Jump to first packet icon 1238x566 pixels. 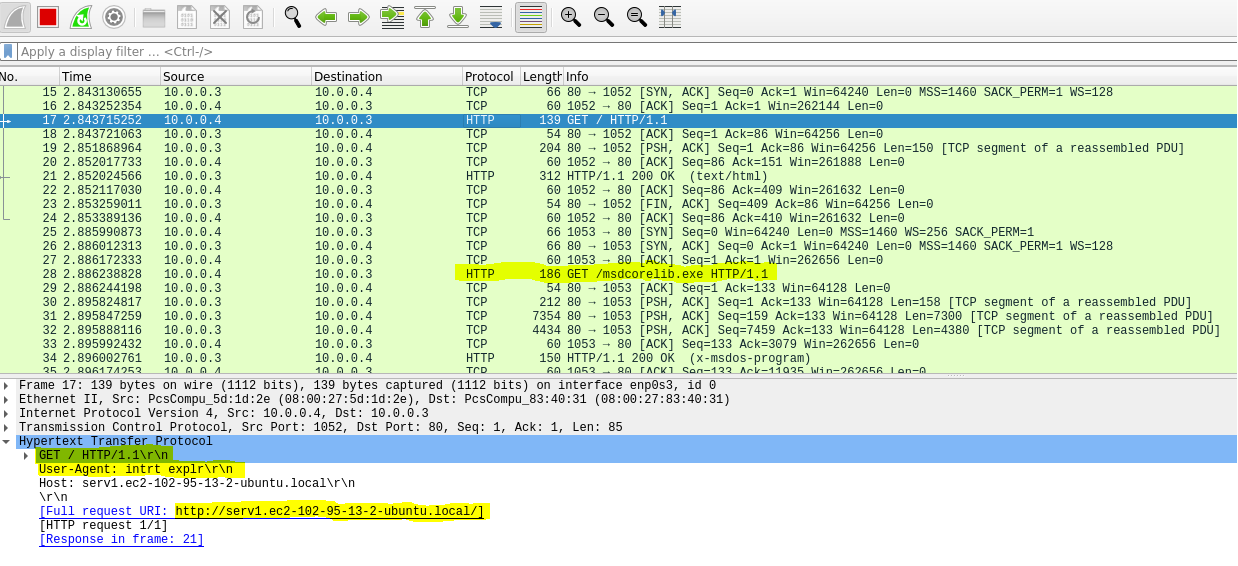[x=425, y=17]
